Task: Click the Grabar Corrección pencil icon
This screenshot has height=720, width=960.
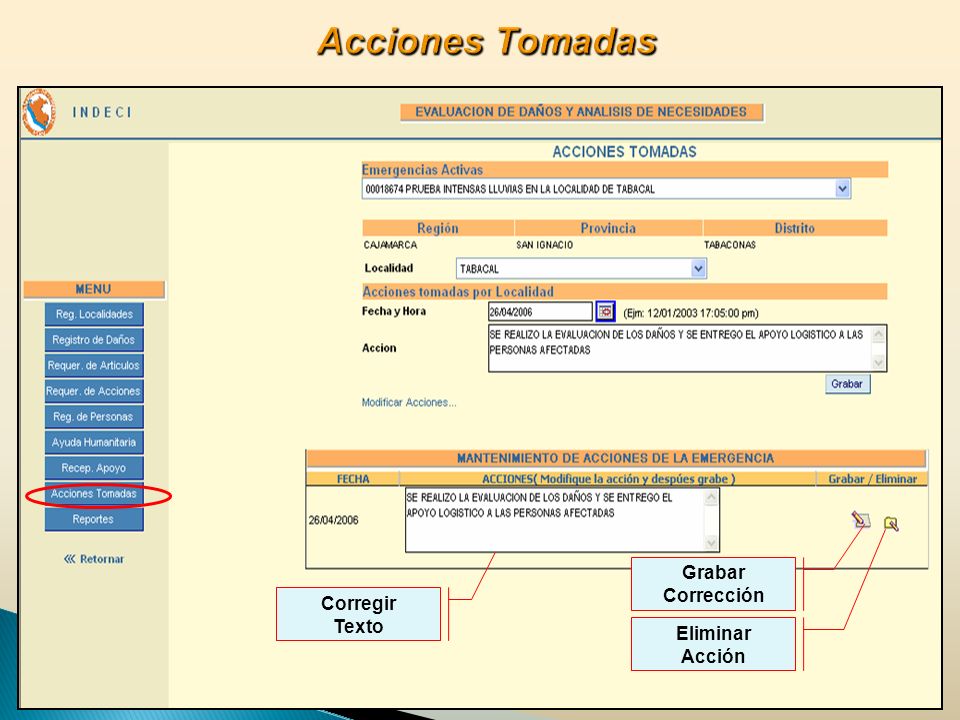Action: point(860,520)
